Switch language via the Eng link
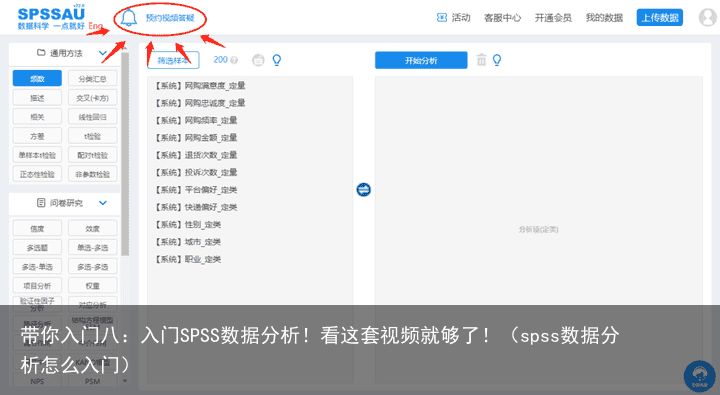This screenshot has width=720, height=395. tap(95, 26)
